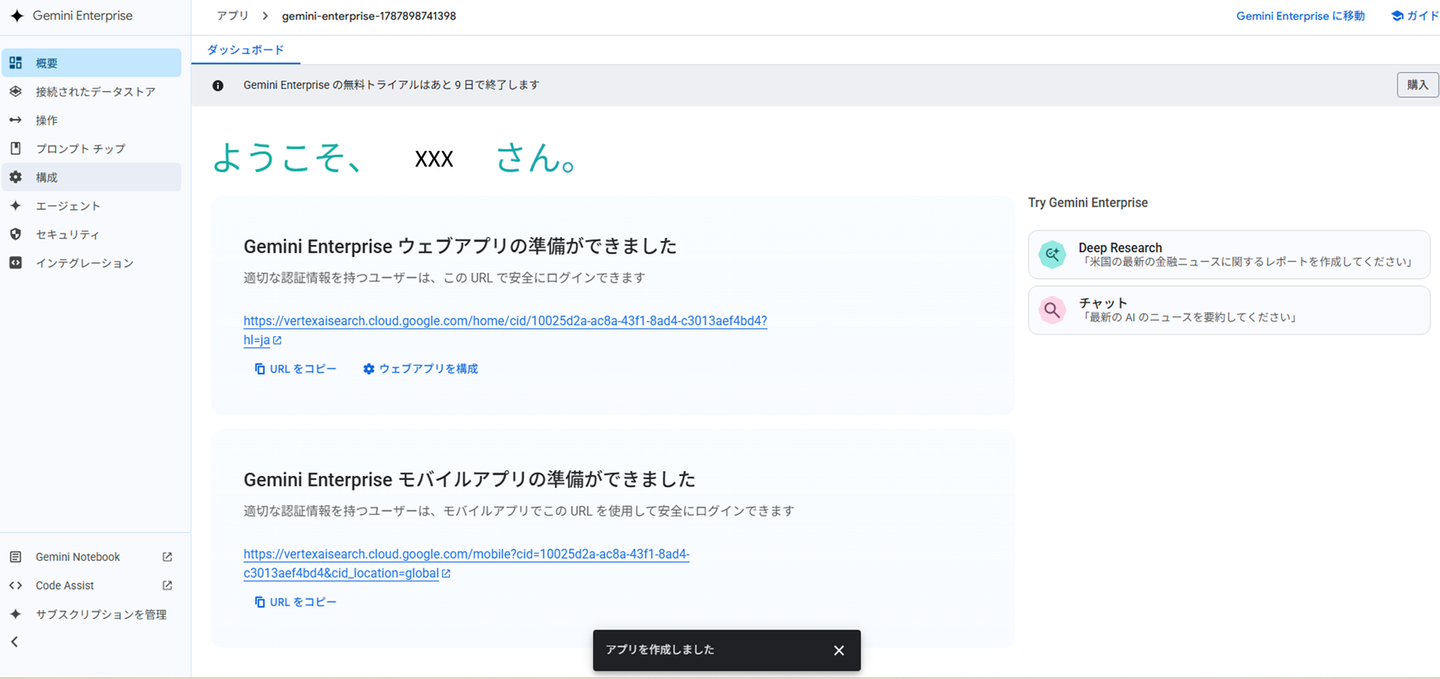Click the サブスクリプションを管理 sparkle icon

coord(15,614)
